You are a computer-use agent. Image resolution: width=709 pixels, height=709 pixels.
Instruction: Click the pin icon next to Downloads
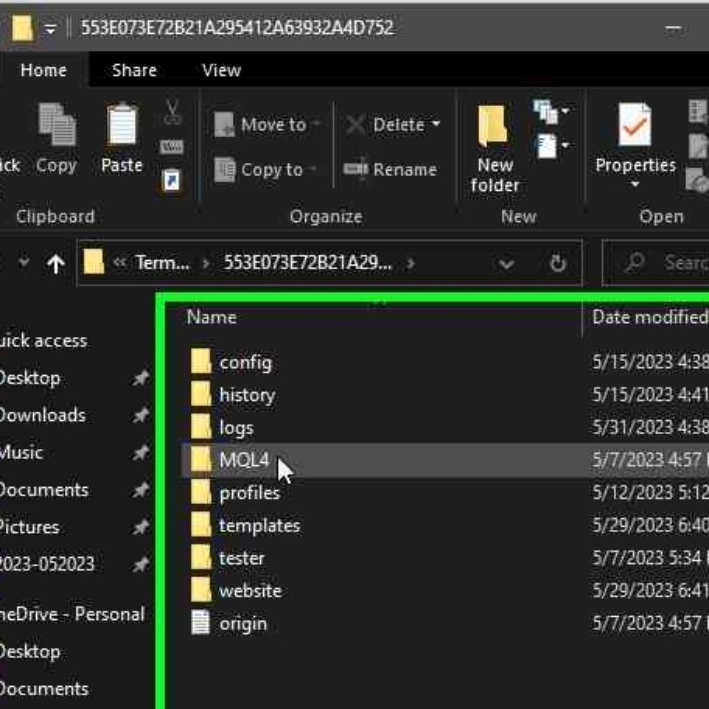click(141, 415)
